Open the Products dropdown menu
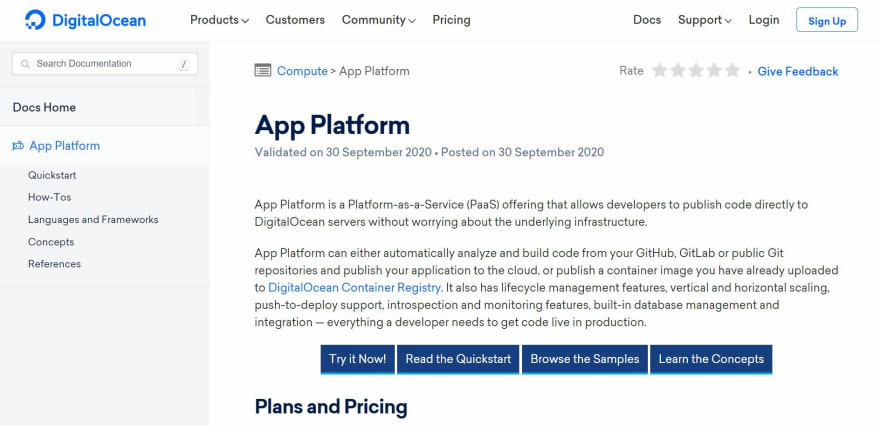 219,20
